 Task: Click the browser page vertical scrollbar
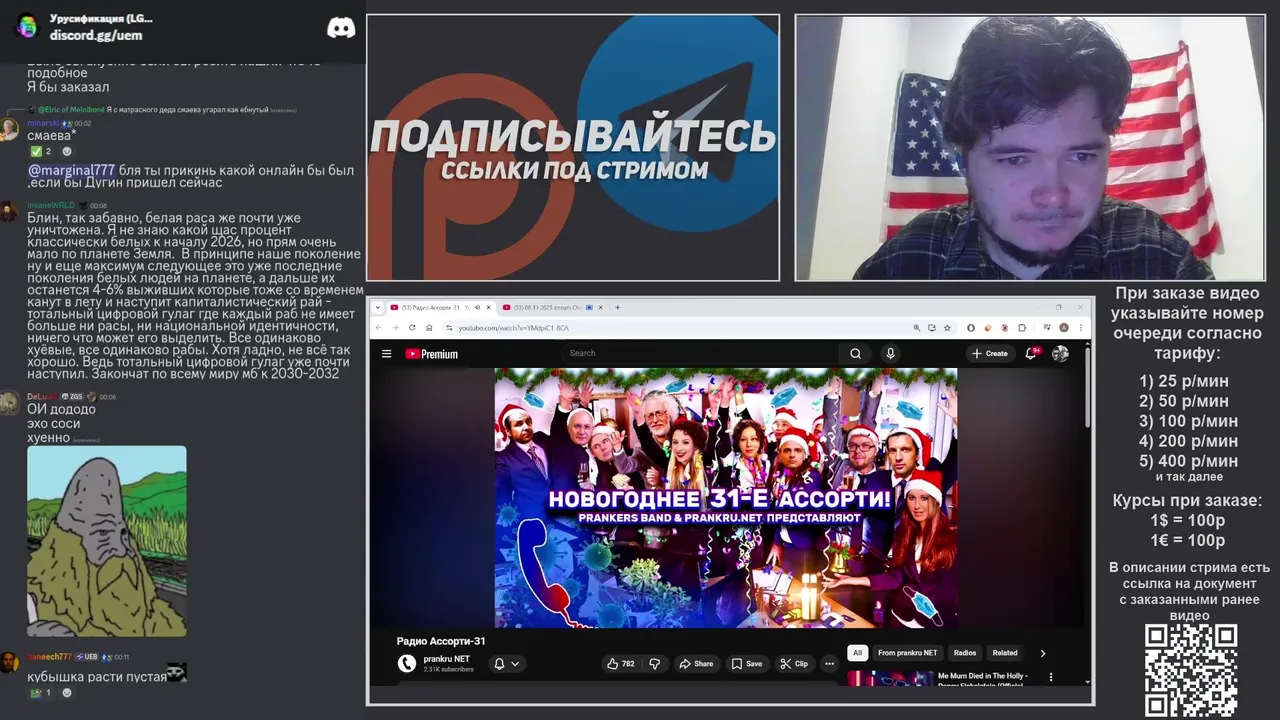click(x=1088, y=390)
